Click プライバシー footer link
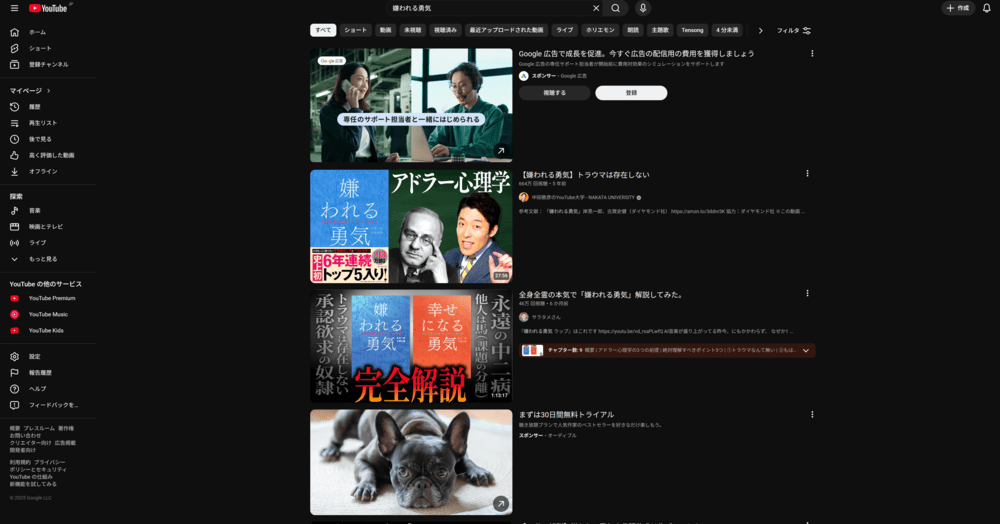1000x524 pixels. [x=50, y=462]
